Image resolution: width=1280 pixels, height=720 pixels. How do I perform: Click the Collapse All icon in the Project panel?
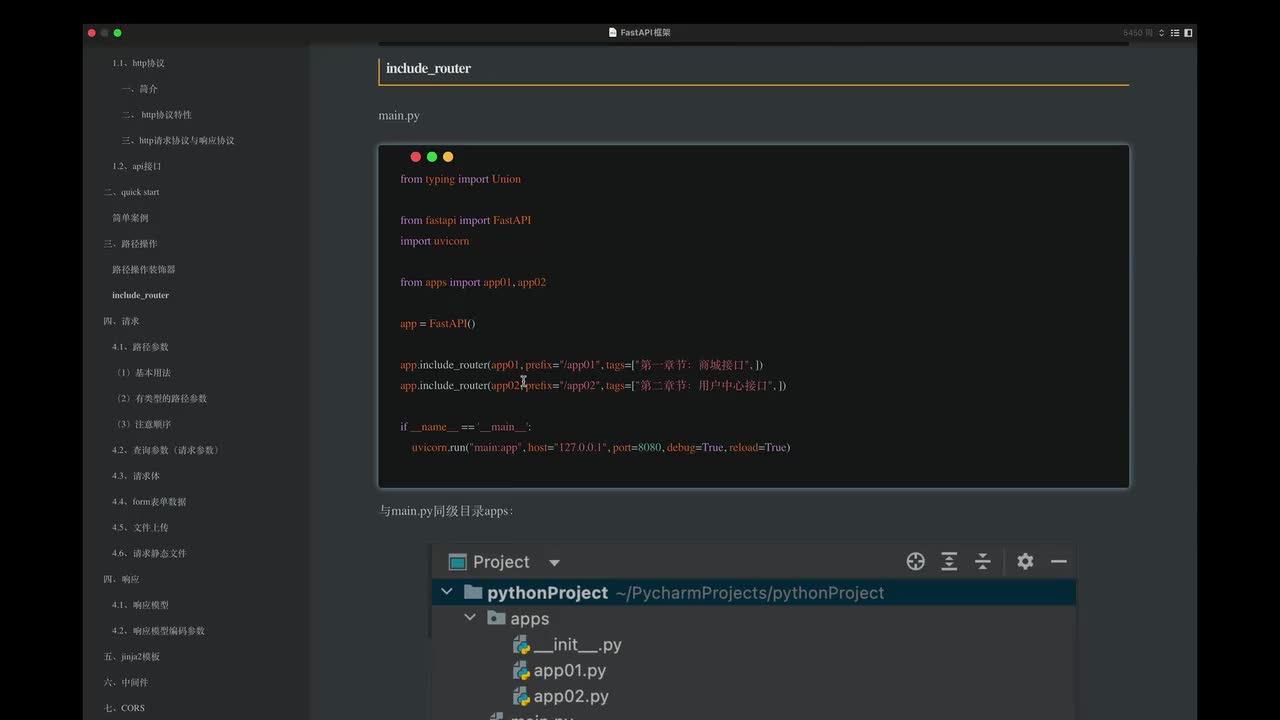[983, 562]
